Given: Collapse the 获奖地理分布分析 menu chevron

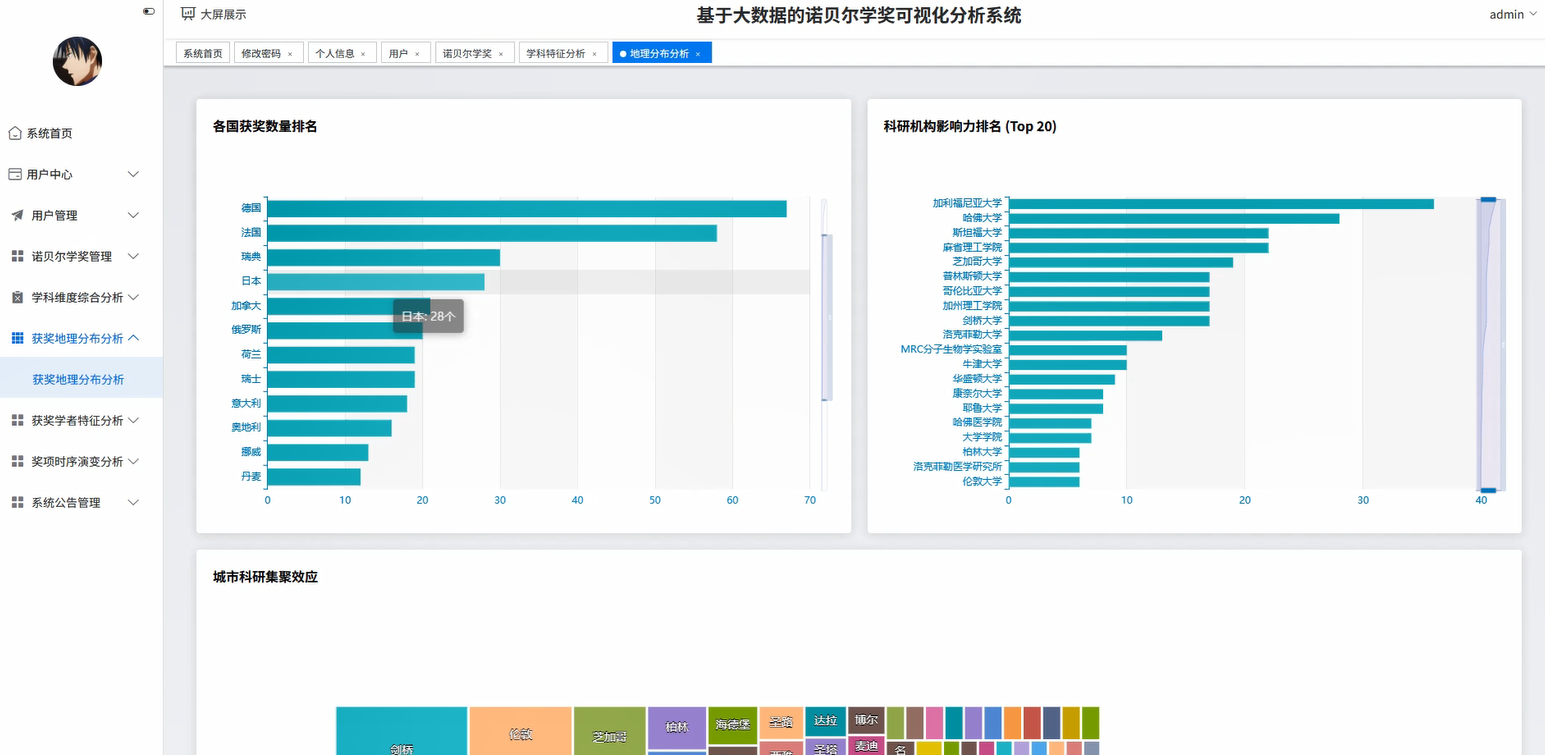Looking at the screenshot, I should coord(134,338).
